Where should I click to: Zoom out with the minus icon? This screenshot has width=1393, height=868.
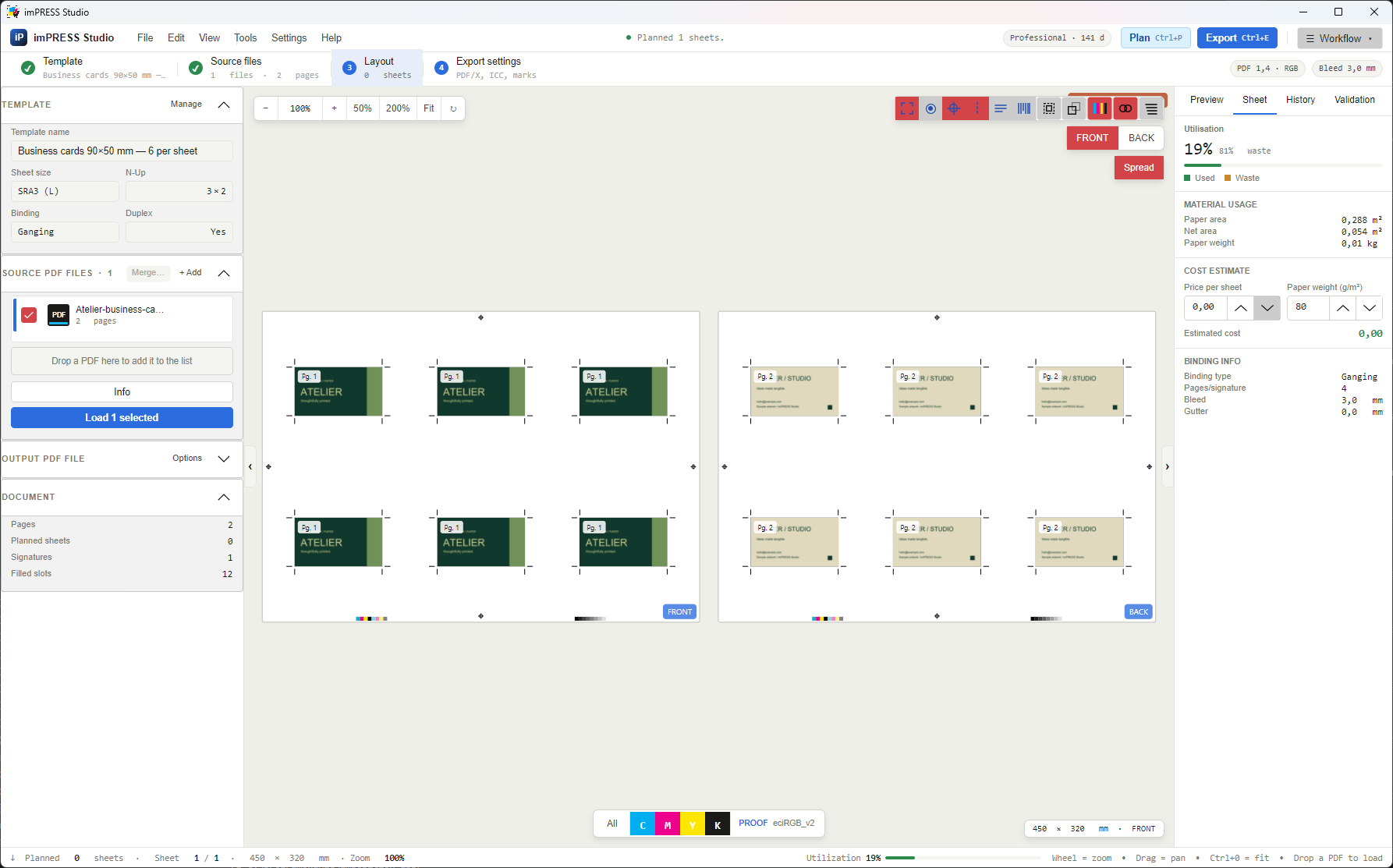click(266, 108)
